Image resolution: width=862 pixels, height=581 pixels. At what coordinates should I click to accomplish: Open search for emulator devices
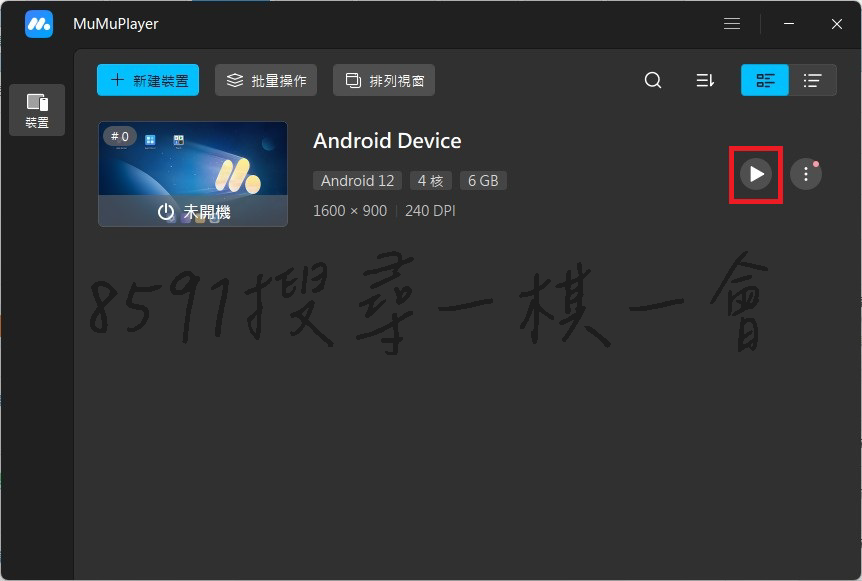point(653,80)
